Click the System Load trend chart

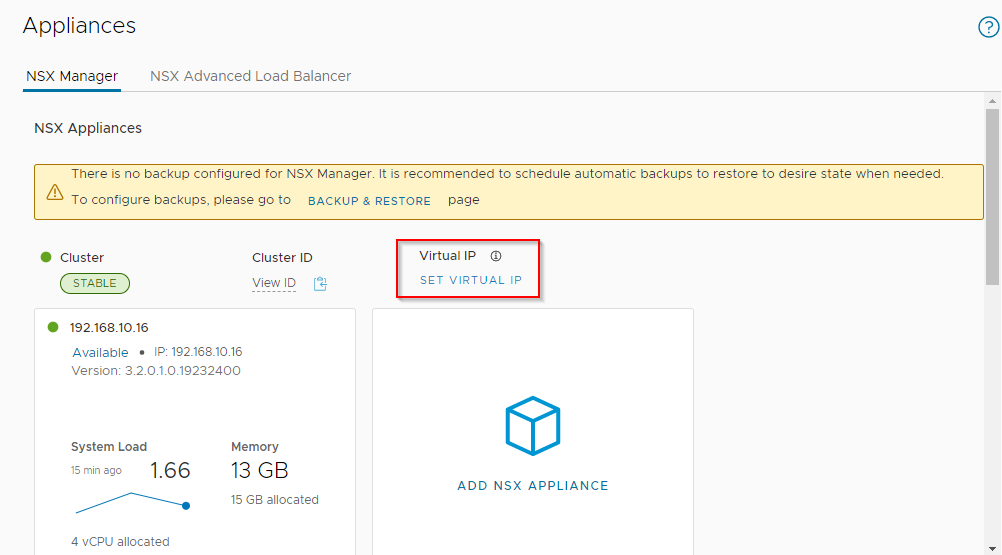click(x=132, y=503)
